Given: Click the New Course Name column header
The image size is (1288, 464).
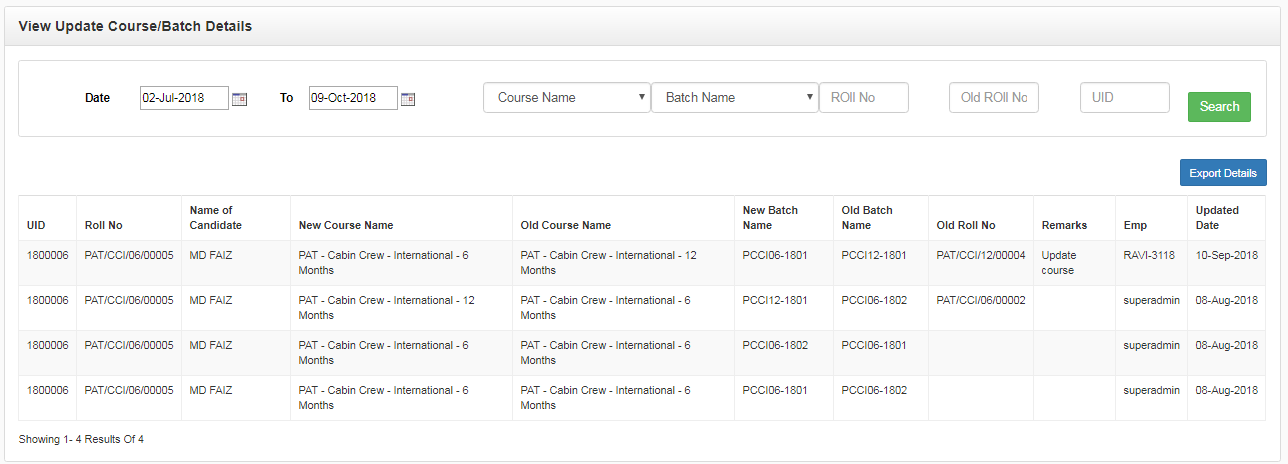Looking at the screenshot, I should (x=346, y=225).
